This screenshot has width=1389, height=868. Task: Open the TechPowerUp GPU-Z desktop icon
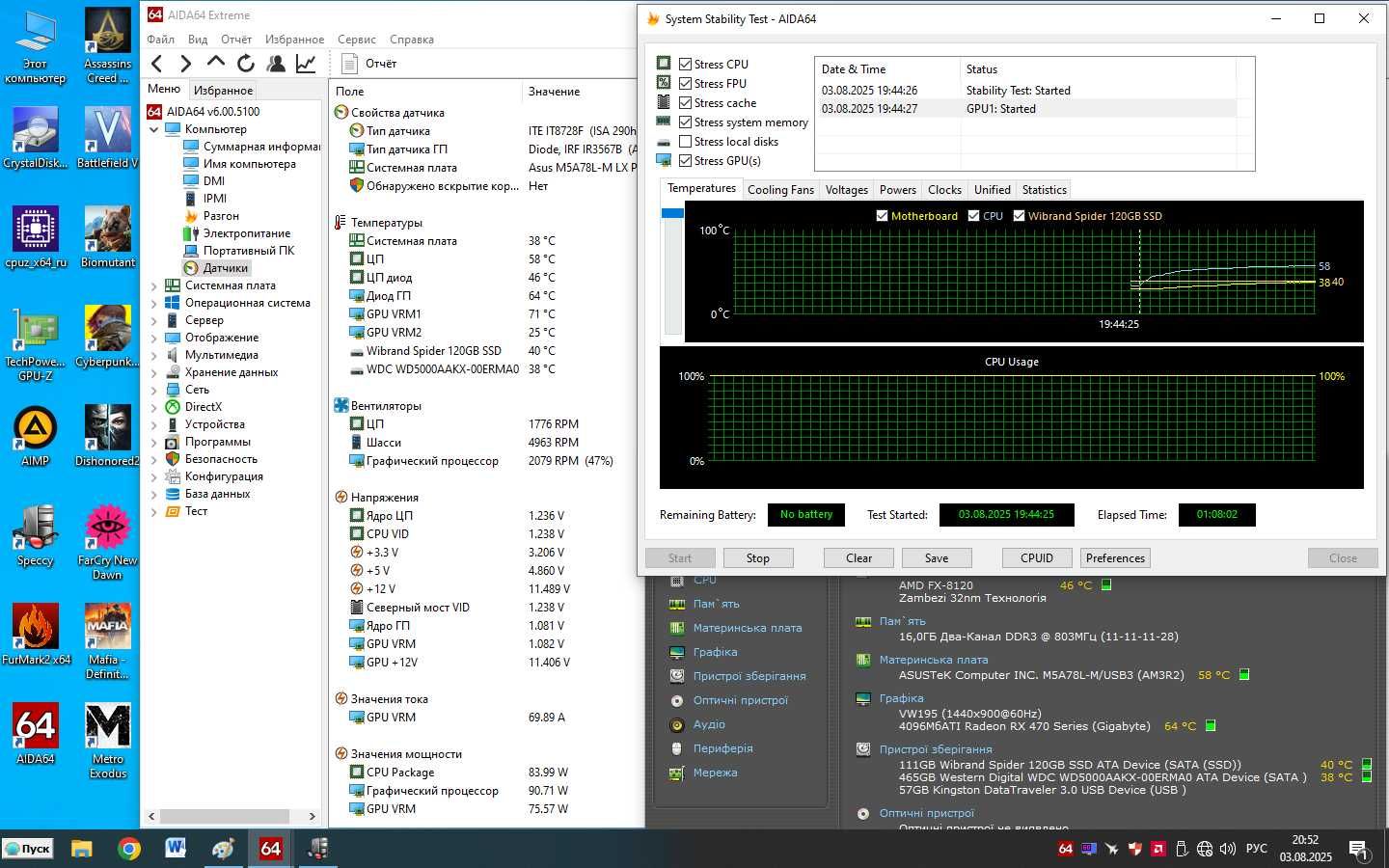(36, 343)
